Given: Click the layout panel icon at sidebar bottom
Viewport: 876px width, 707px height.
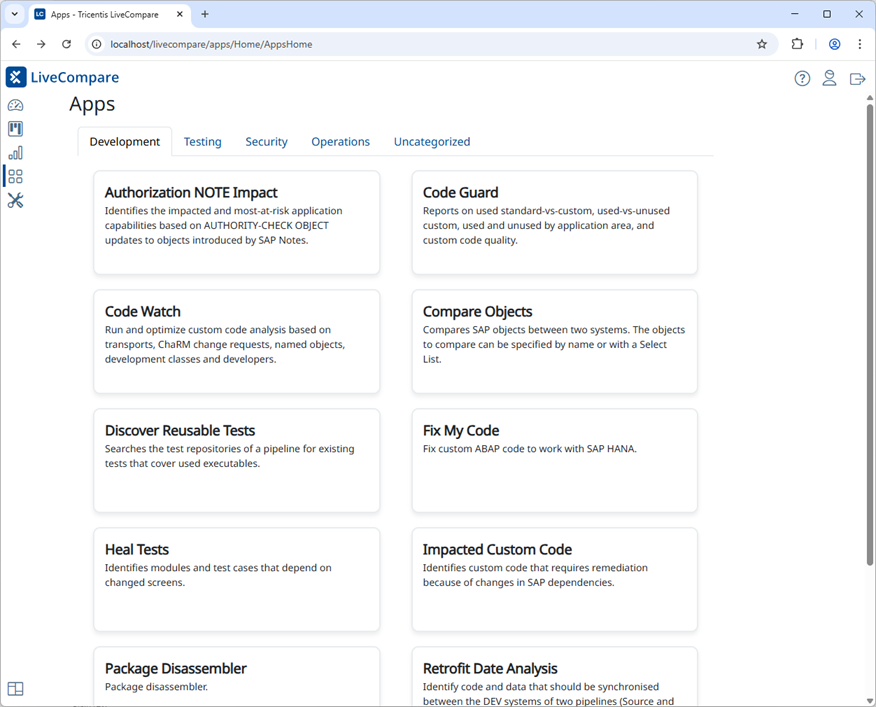Looking at the screenshot, I should point(16,689).
